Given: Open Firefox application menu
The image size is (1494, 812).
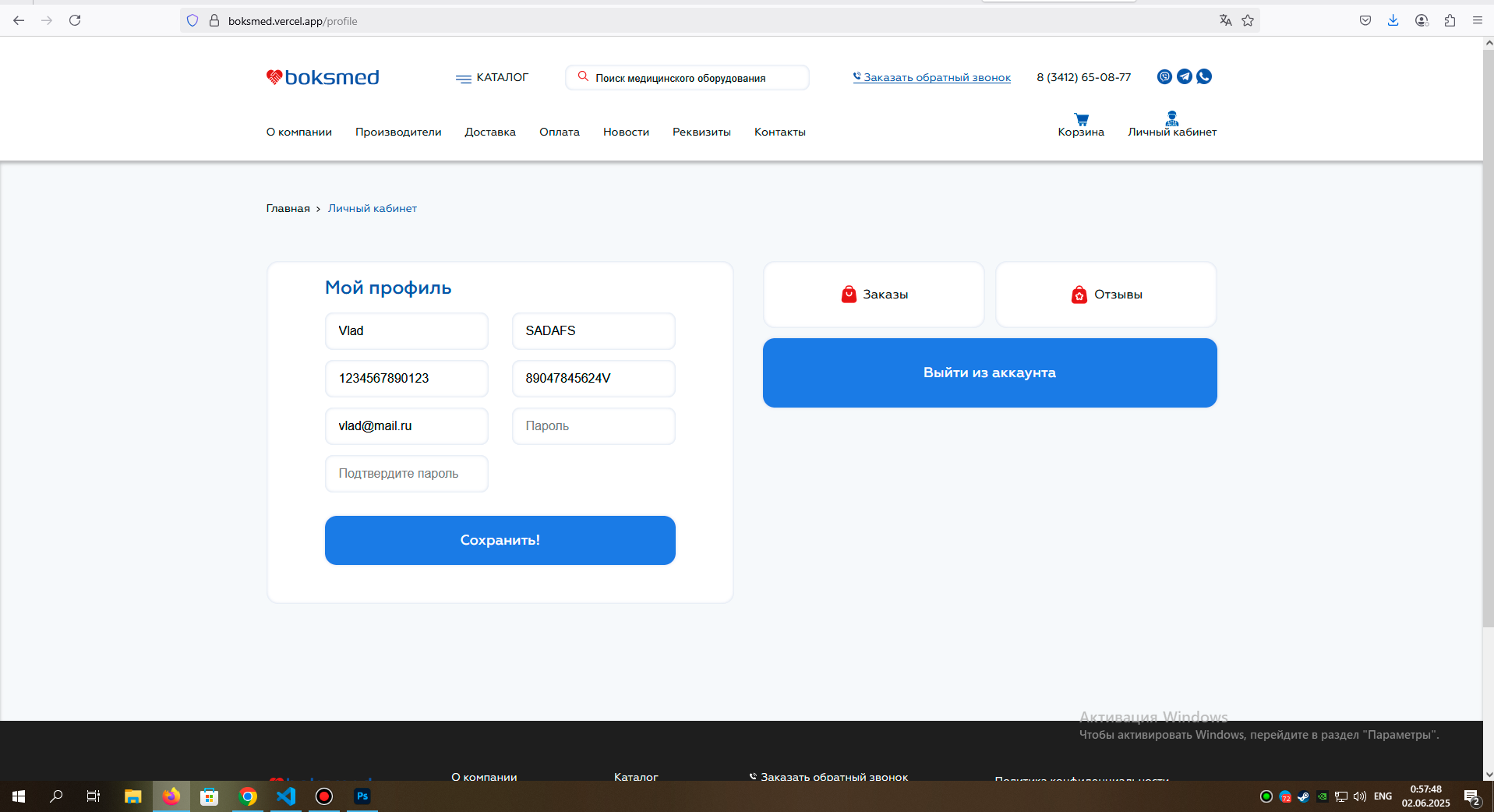Looking at the screenshot, I should coord(1477,20).
